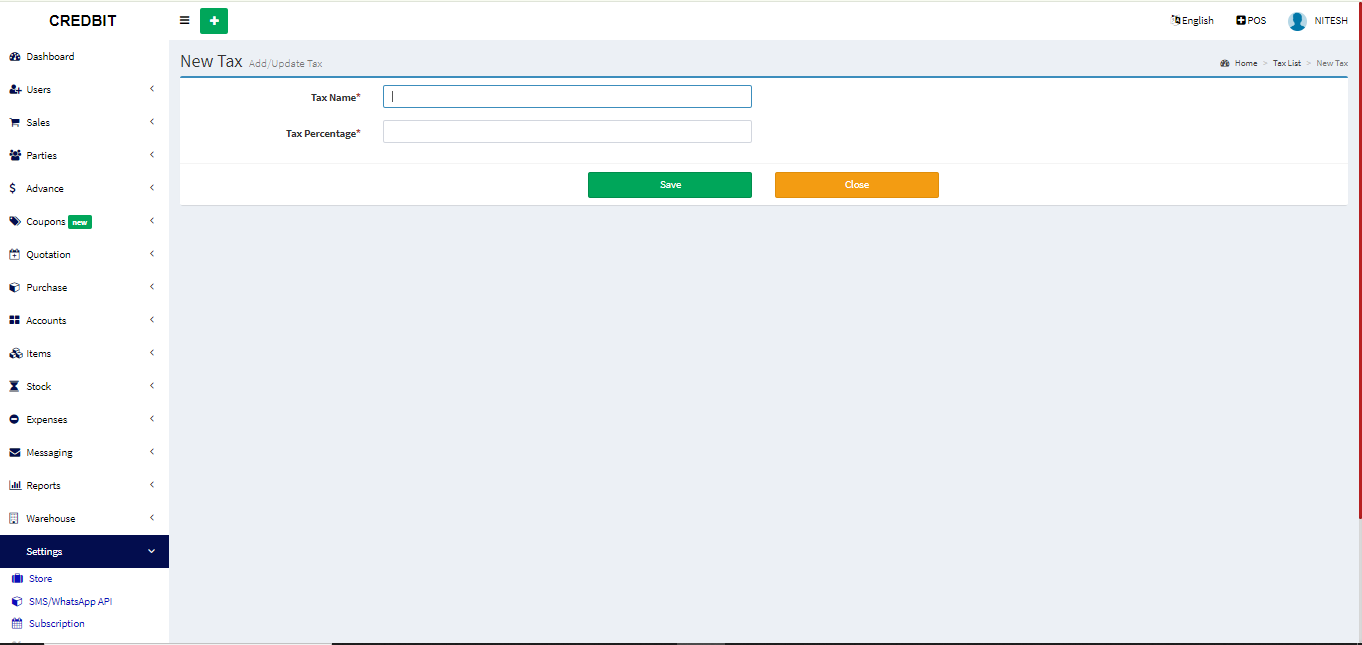
Task: Click the Stock hourglass icon
Action: (15, 387)
